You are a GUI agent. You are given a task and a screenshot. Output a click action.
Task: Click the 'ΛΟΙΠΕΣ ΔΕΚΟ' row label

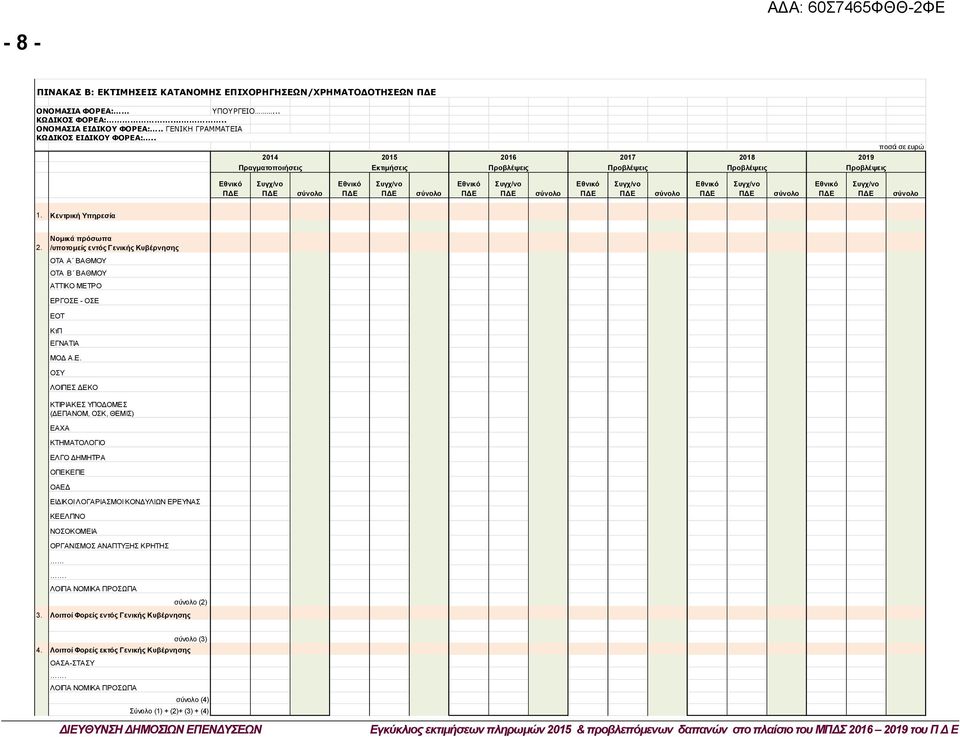[74, 387]
